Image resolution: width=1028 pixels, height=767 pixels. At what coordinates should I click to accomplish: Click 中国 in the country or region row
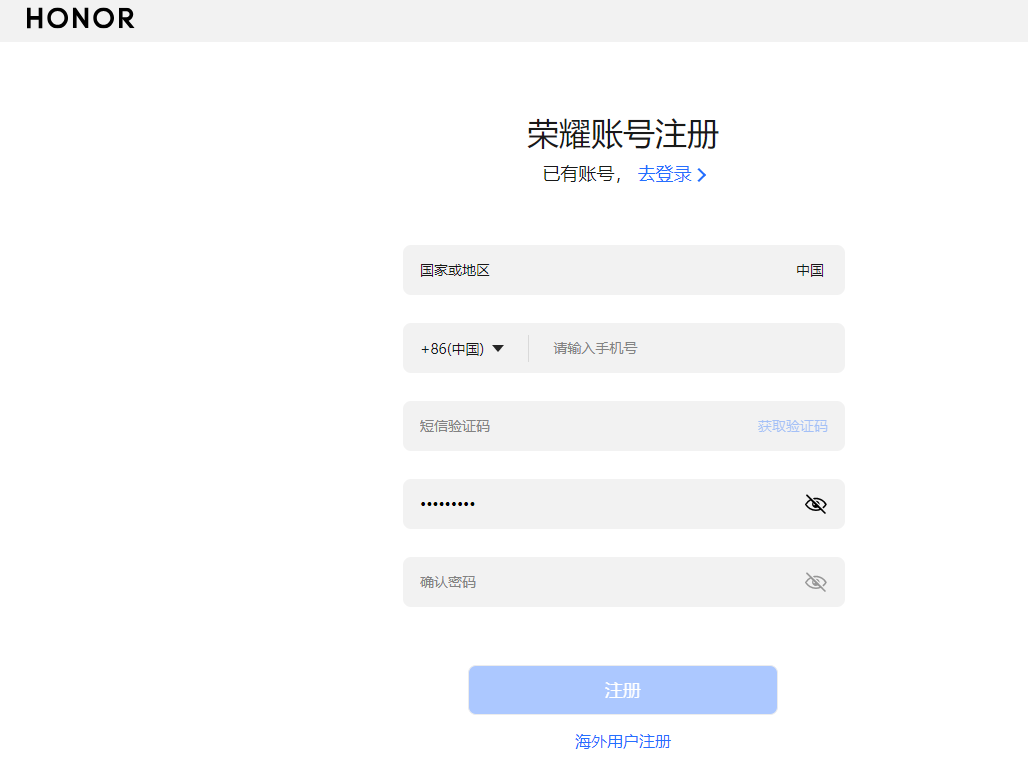(810, 269)
